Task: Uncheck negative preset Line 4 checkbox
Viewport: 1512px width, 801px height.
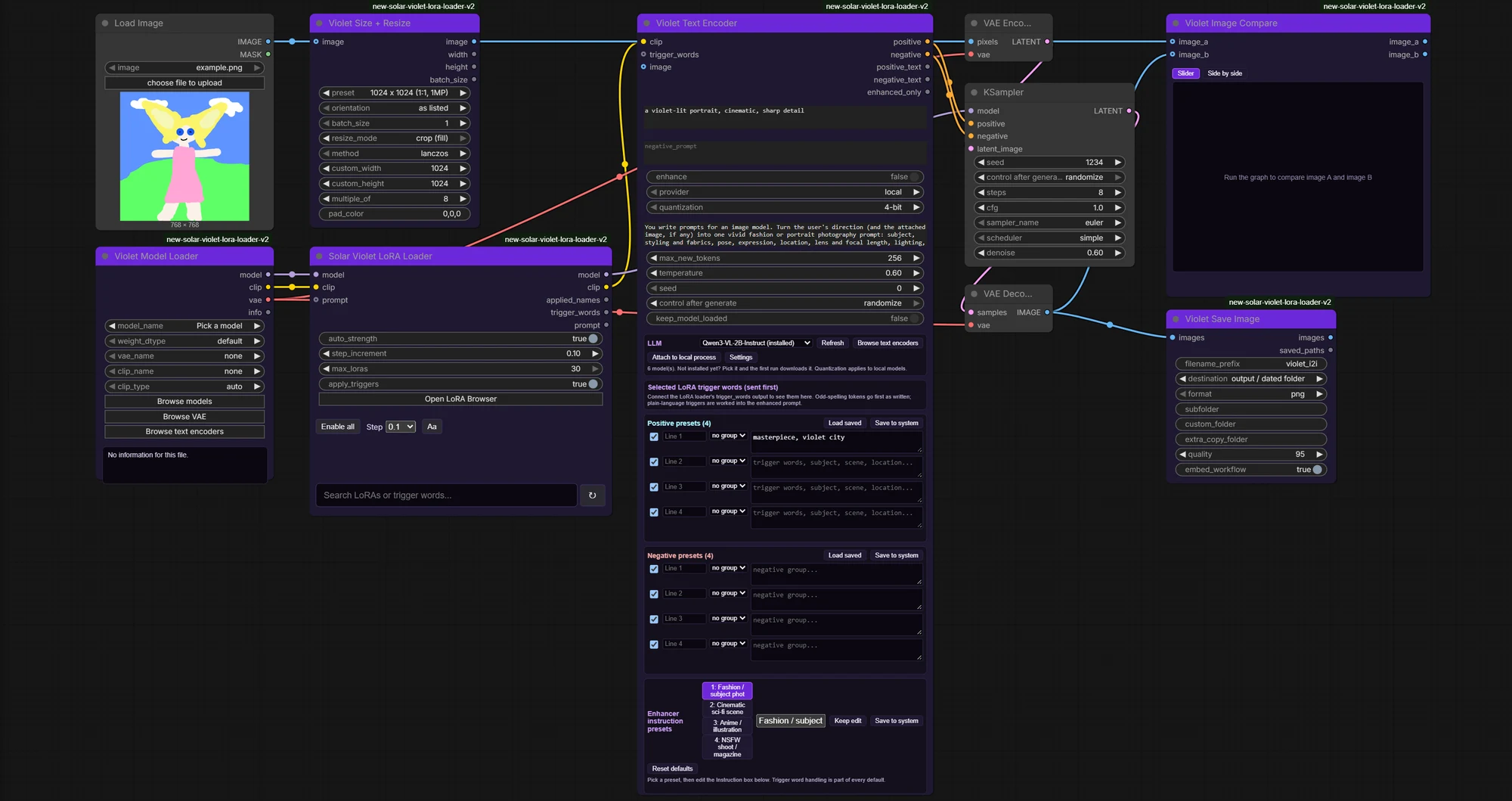Action: pyautogui.click(x=654, y=644)
